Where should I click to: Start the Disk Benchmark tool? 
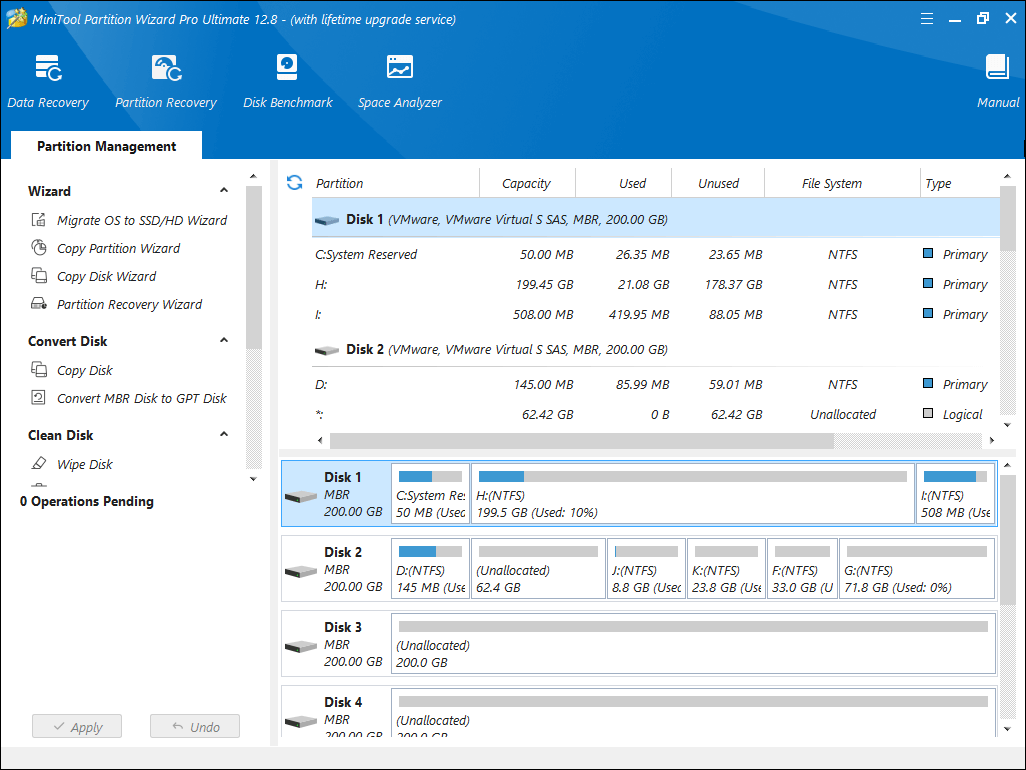pyautogui.click(x=287, y=81)
